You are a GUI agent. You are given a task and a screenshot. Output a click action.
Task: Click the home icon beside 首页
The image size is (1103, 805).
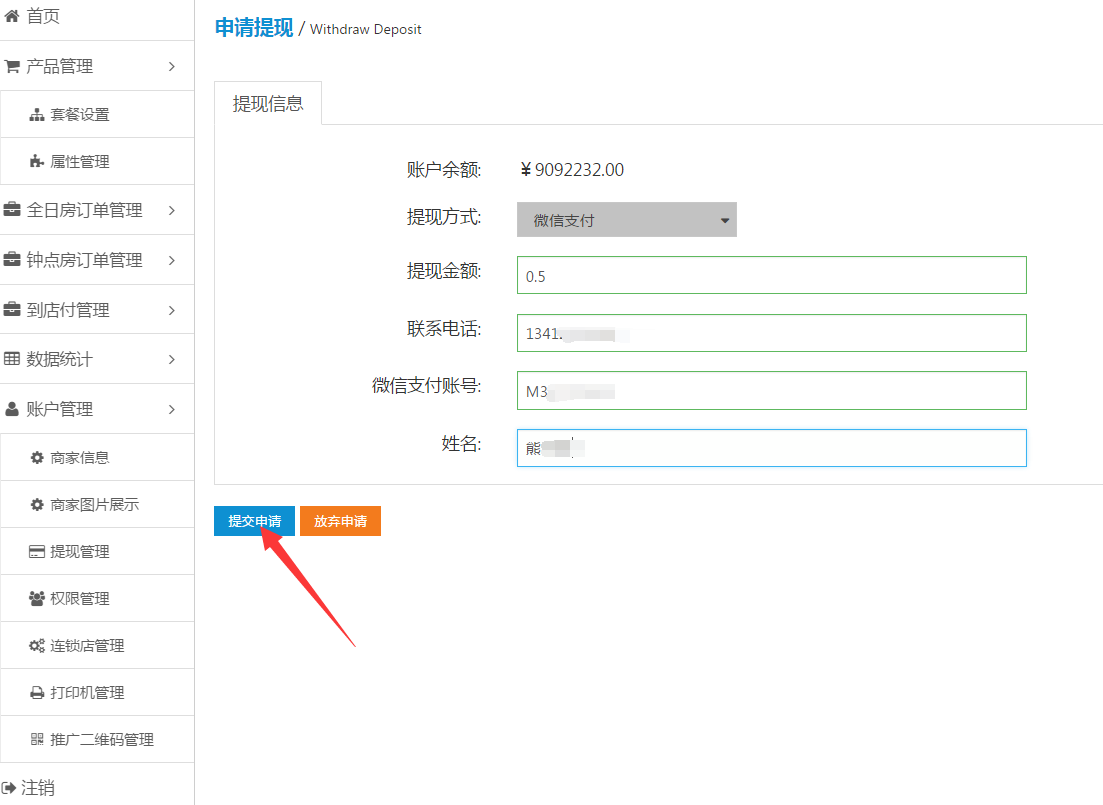pyautogui.click(x=12, y=16)
